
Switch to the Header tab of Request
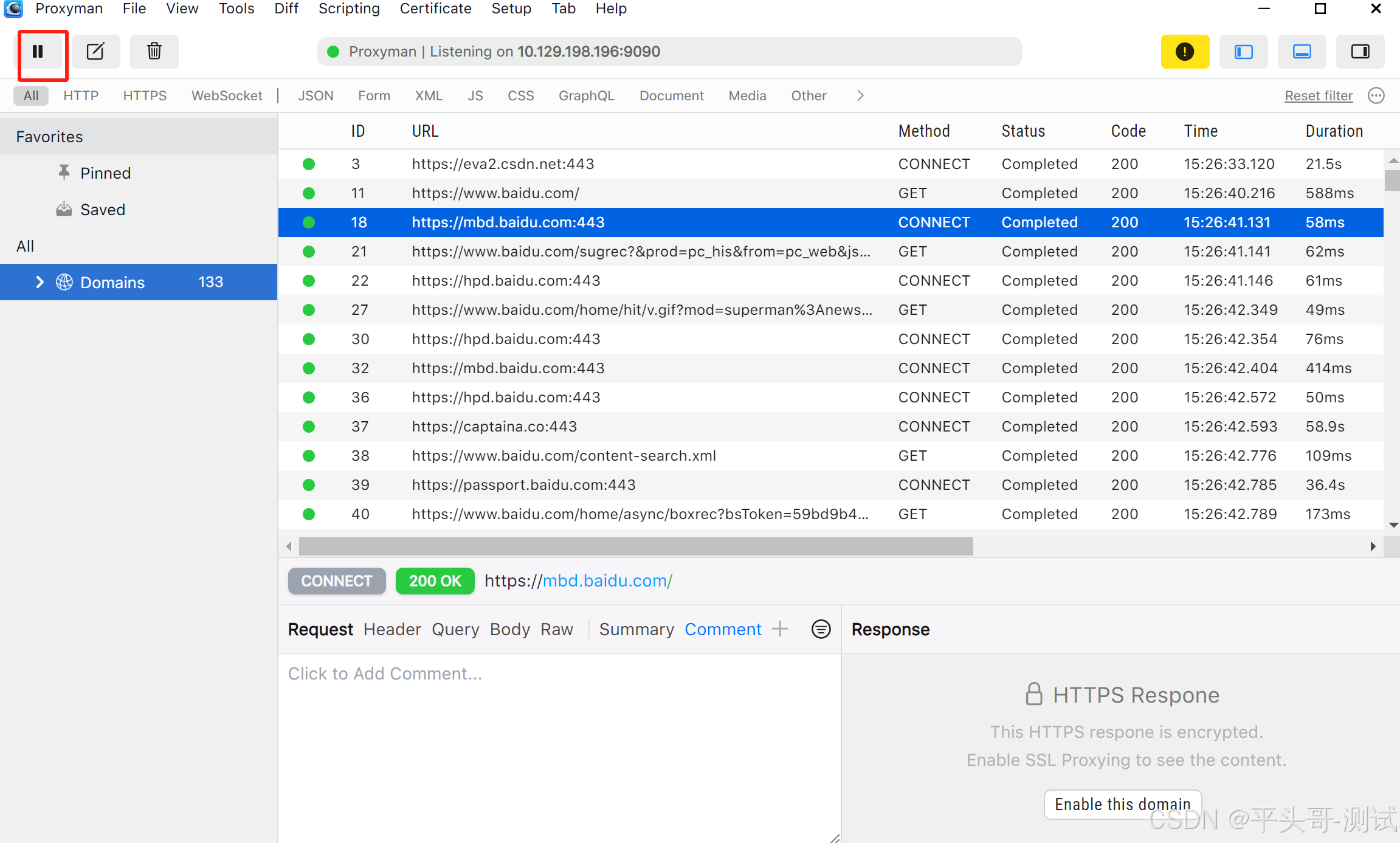392,629
